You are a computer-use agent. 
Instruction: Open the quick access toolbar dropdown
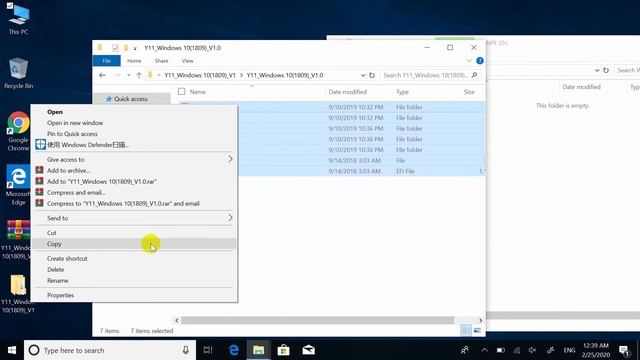pos(135,48)
